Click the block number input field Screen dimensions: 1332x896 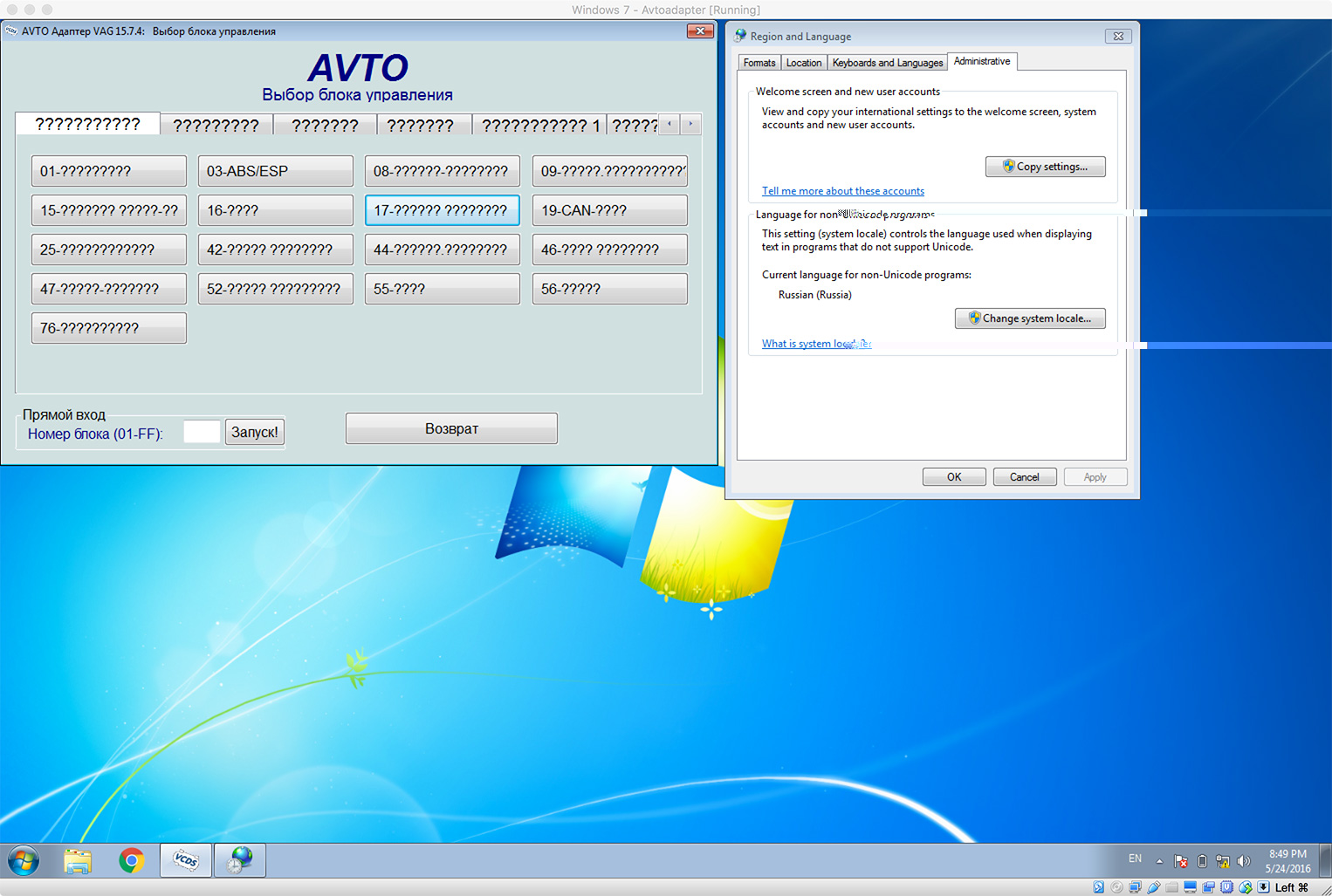coord(202,432)
